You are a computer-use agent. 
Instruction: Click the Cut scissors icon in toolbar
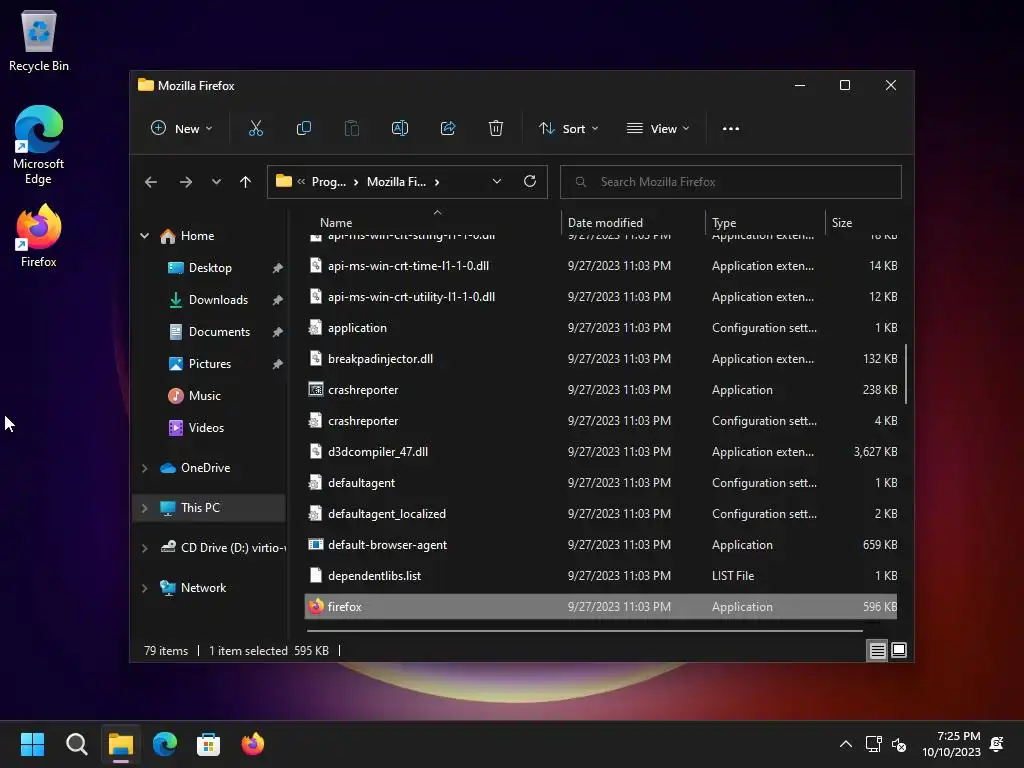tap(255, 129)
